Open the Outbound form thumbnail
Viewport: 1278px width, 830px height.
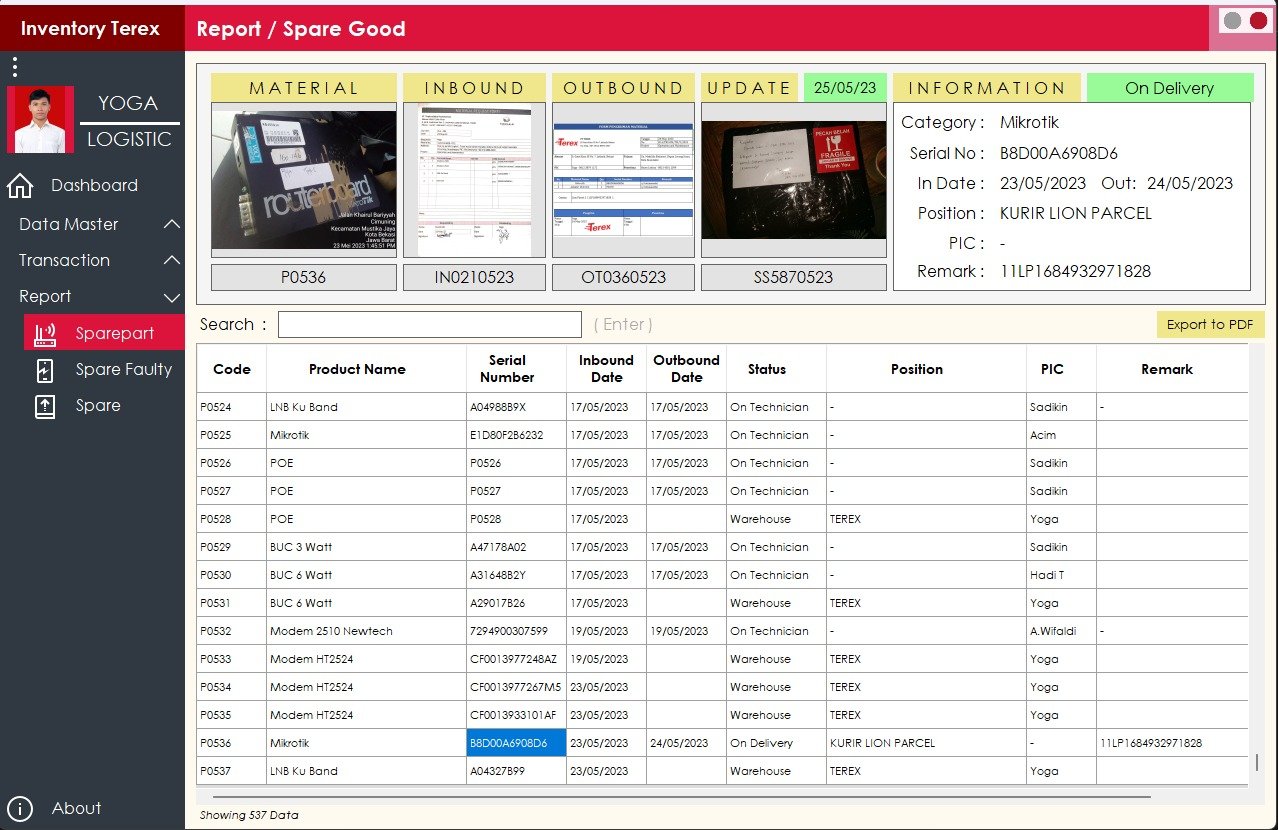(623, 180)
